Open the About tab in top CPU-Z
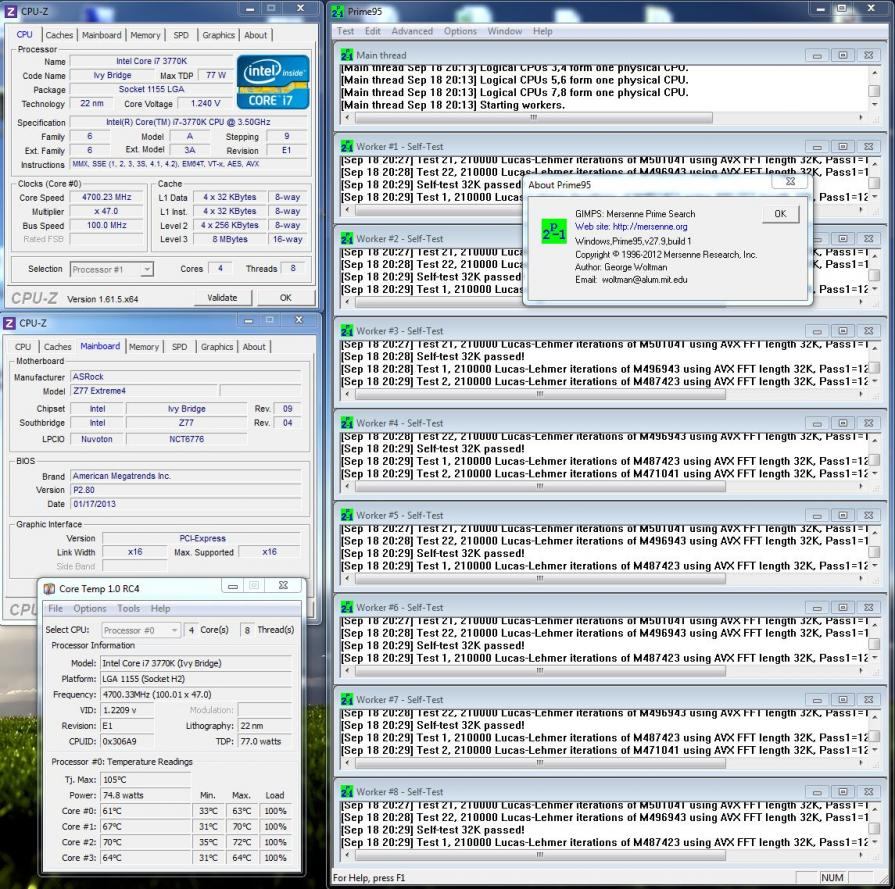The height and width of the screenshot is (889, 895). [255, 35]
